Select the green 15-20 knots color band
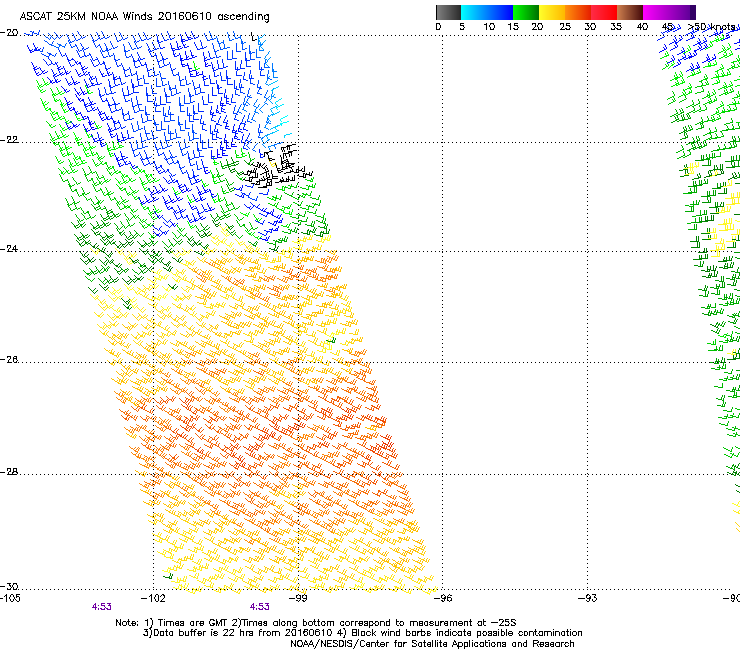Screen dimensions: 740x650 (526, 12)
